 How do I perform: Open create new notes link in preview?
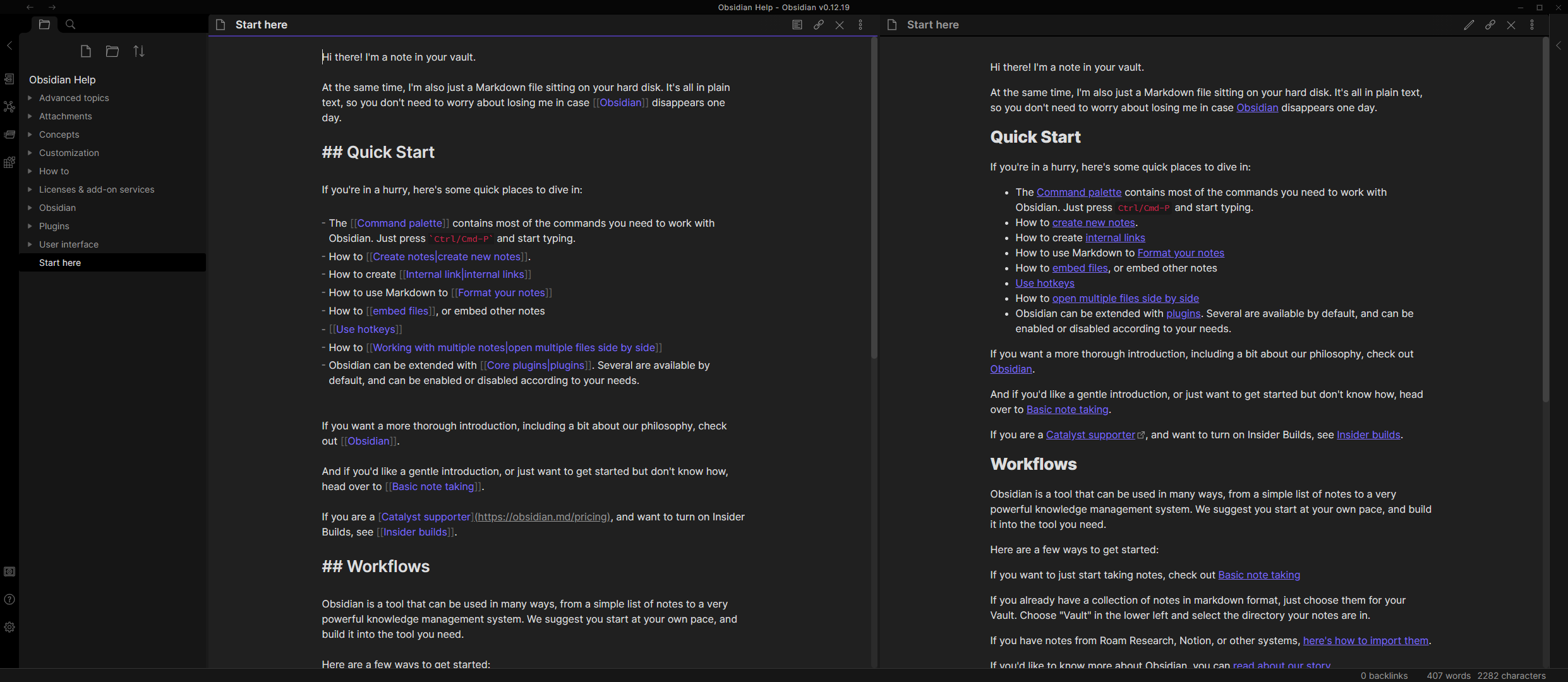1093,222
